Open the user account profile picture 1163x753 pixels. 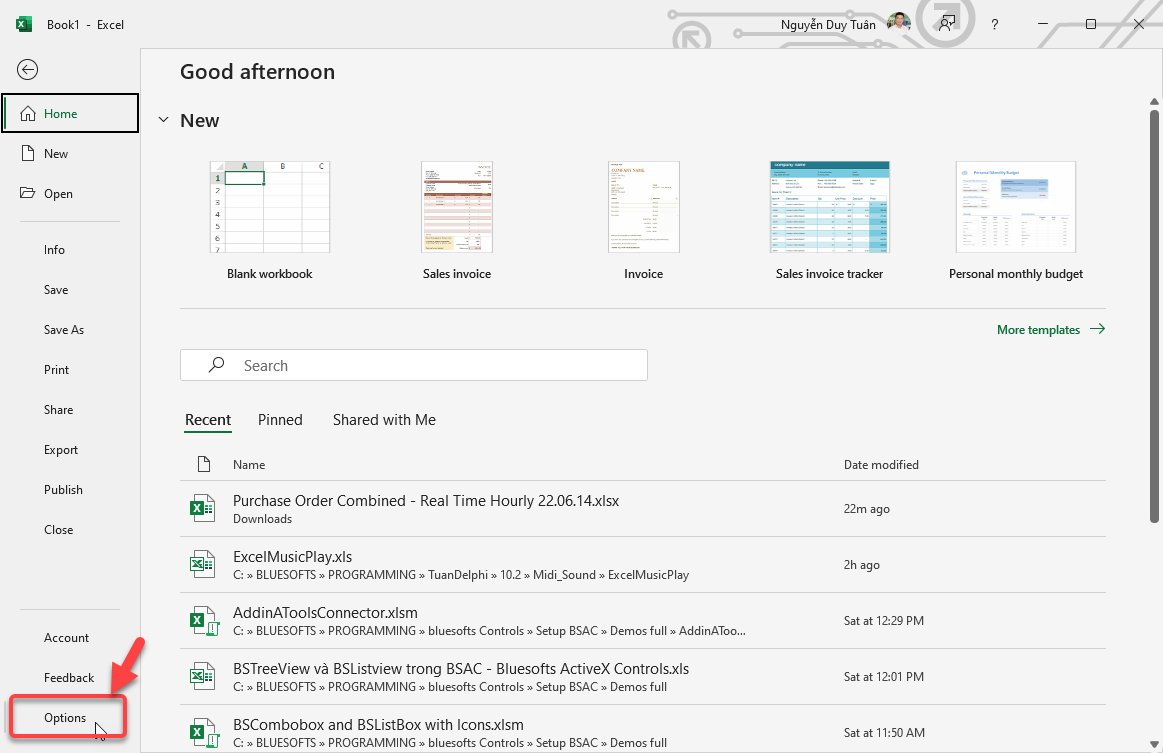tap(898, 24)
